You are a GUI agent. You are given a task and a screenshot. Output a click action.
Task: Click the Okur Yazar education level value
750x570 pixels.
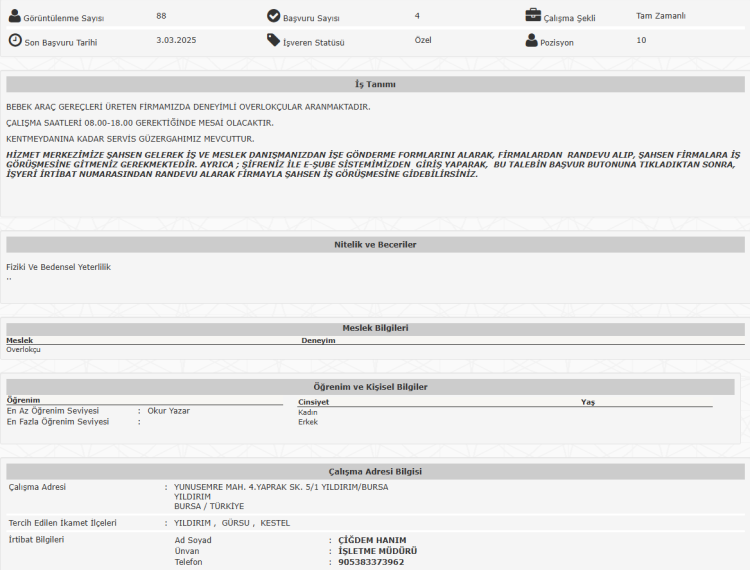(168, 411)
